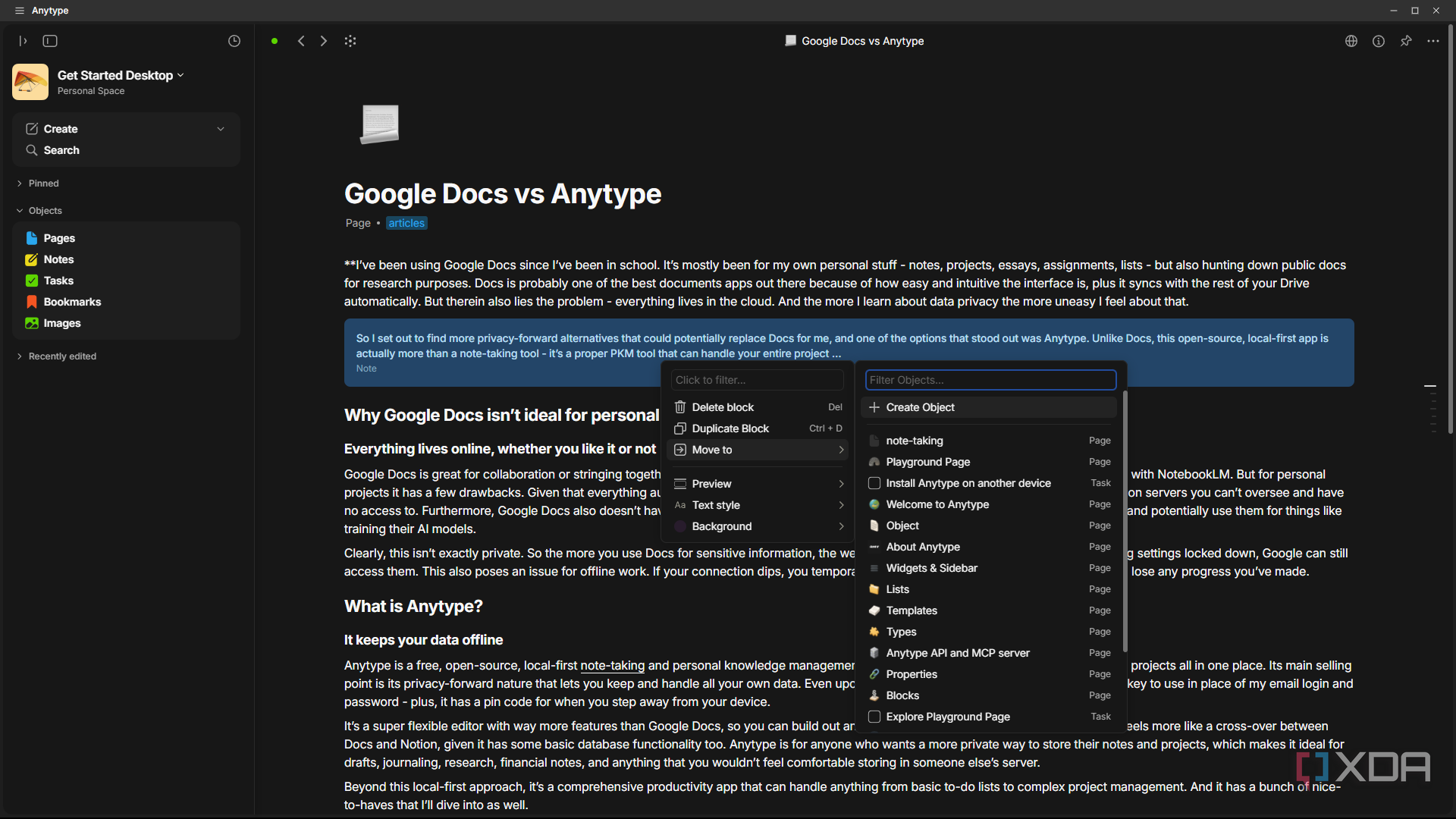Check the Explore Playground Page task checkbox
1456x819 pixels.
pyautogui.click(x=874, y=717)
